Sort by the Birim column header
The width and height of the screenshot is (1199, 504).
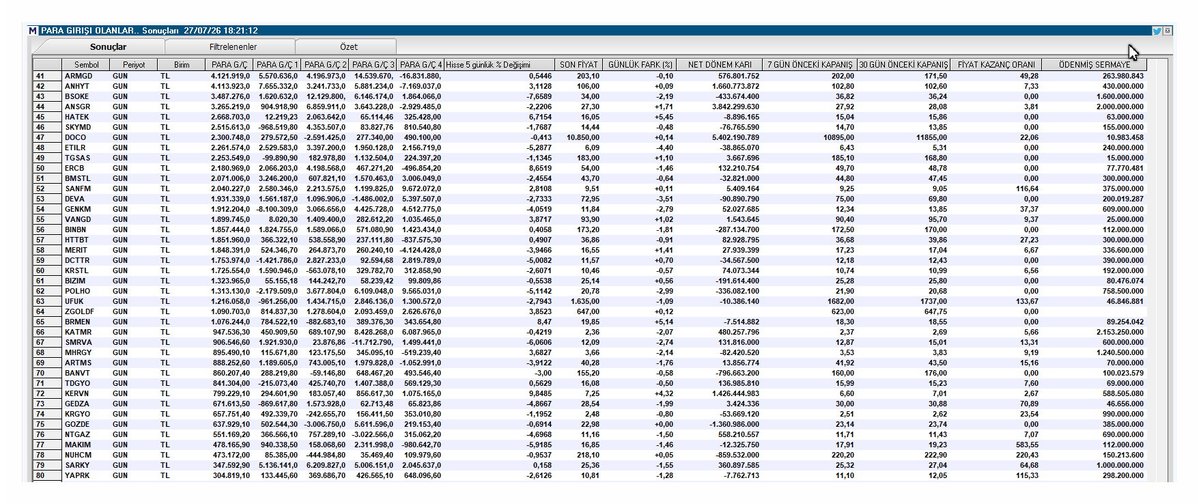coord(181,65)
